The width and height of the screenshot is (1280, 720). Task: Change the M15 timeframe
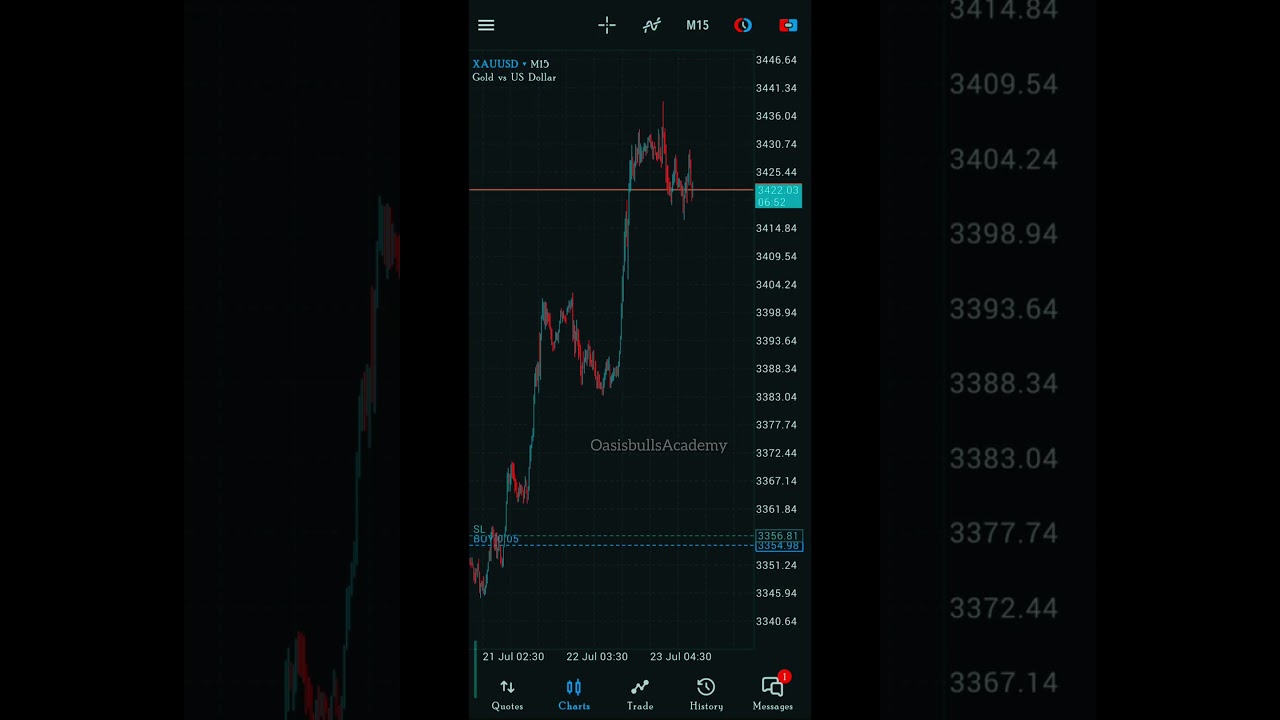(x=698, y=25)
